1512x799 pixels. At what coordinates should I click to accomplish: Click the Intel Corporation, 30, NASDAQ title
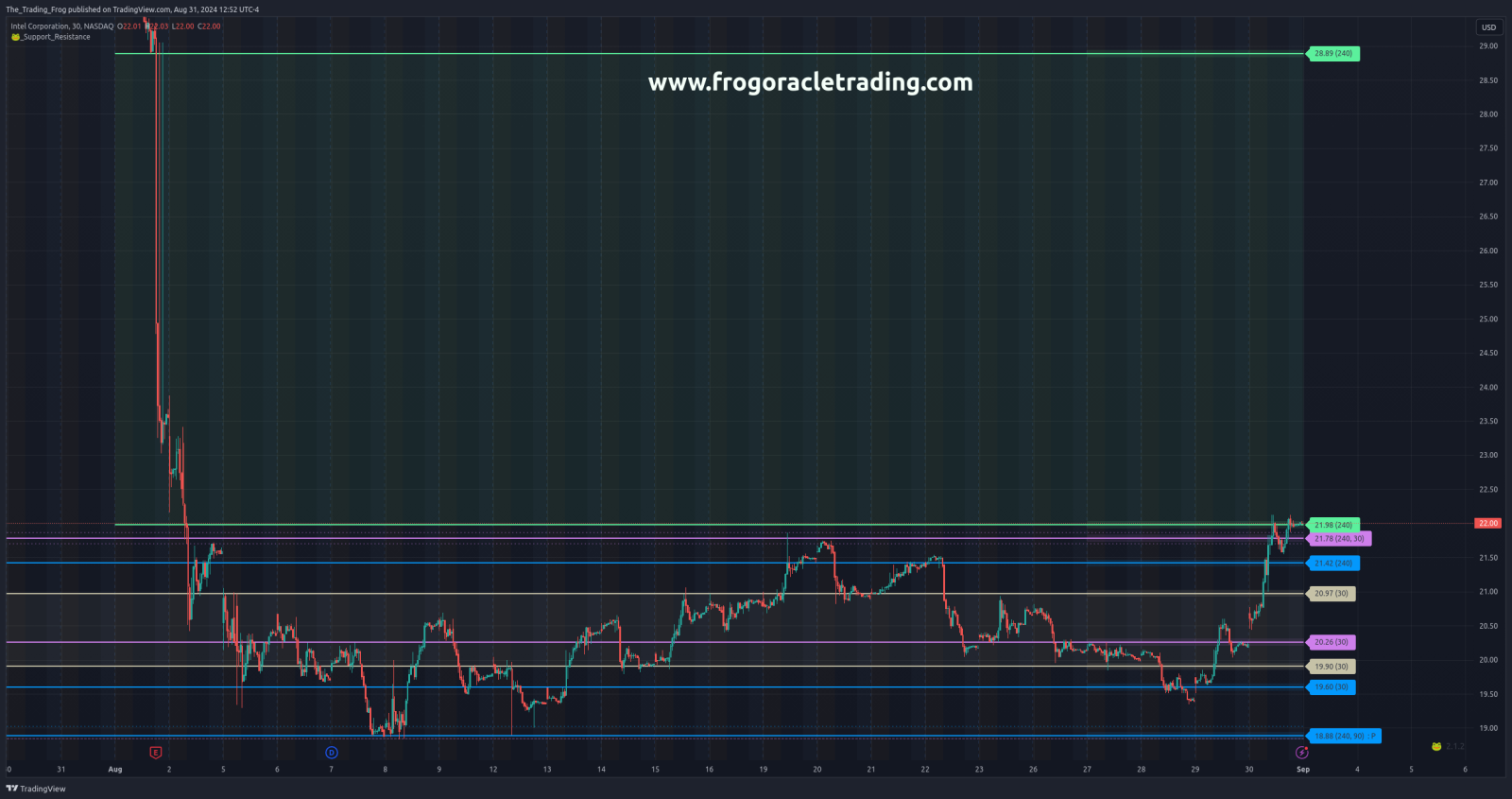pyautogui.click(x=61, y=26)
